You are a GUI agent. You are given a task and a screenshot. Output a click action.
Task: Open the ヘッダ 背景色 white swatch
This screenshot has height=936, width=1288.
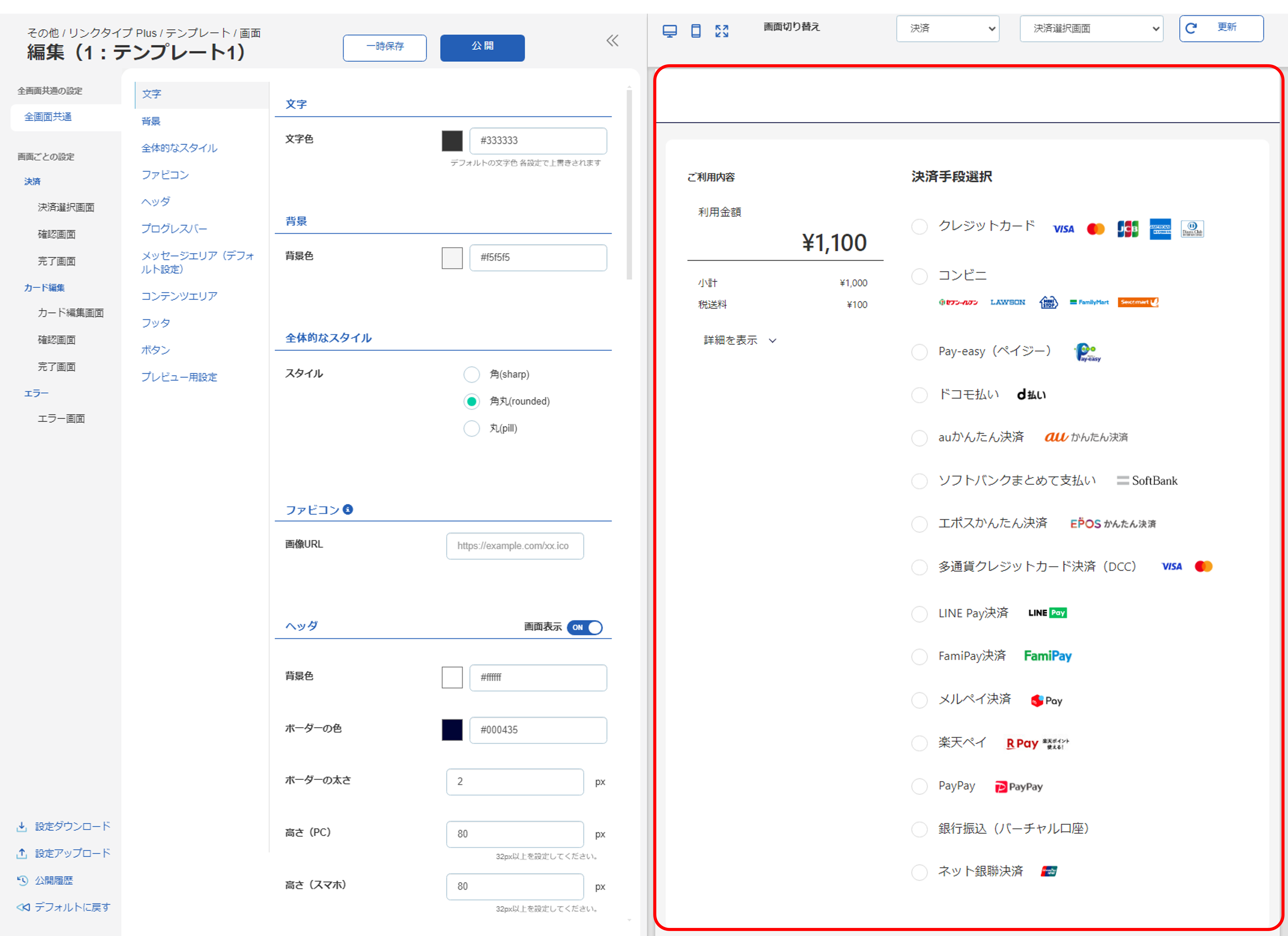452,677
